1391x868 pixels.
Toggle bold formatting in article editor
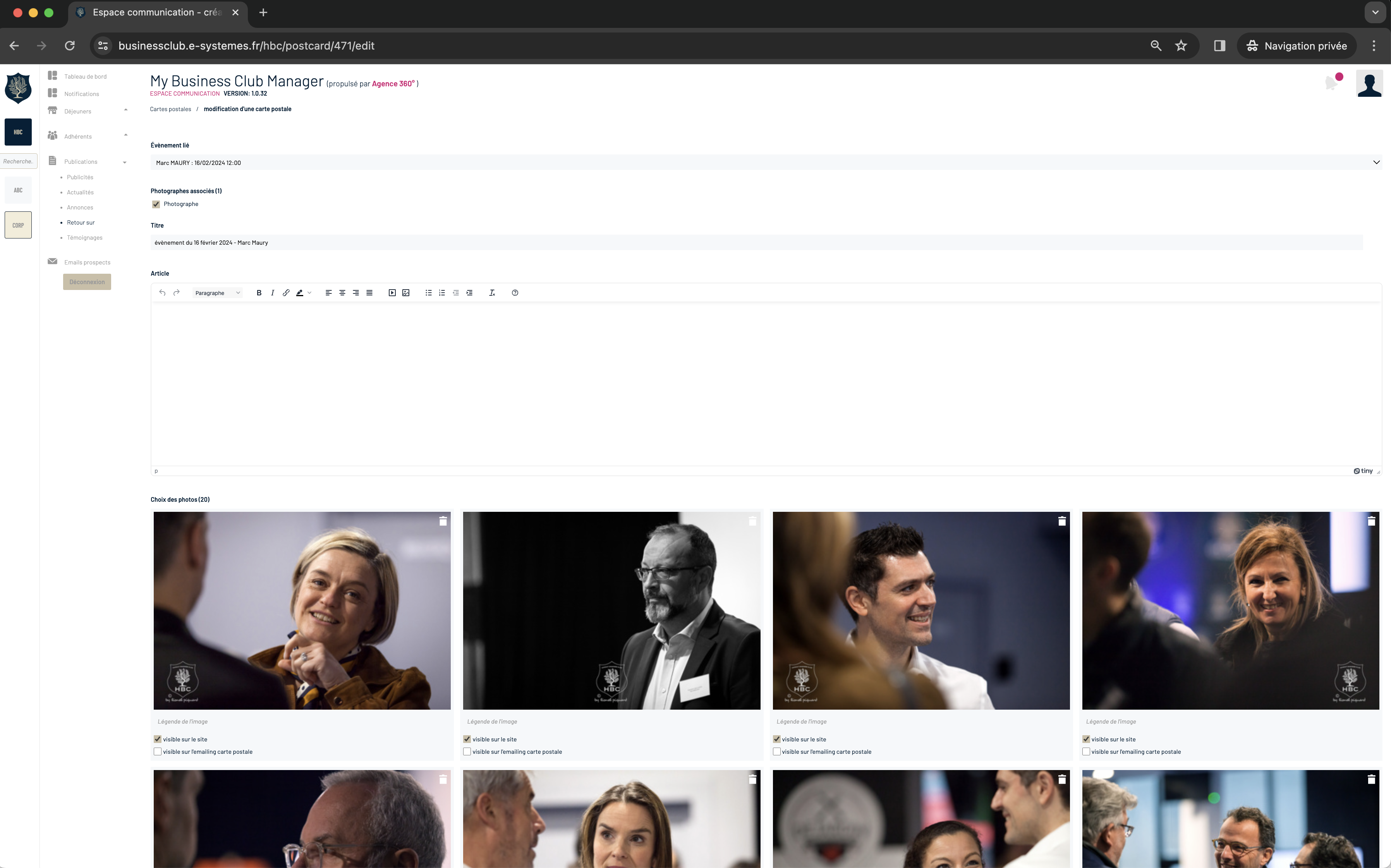pyautogui.click(x=259, y=293)
